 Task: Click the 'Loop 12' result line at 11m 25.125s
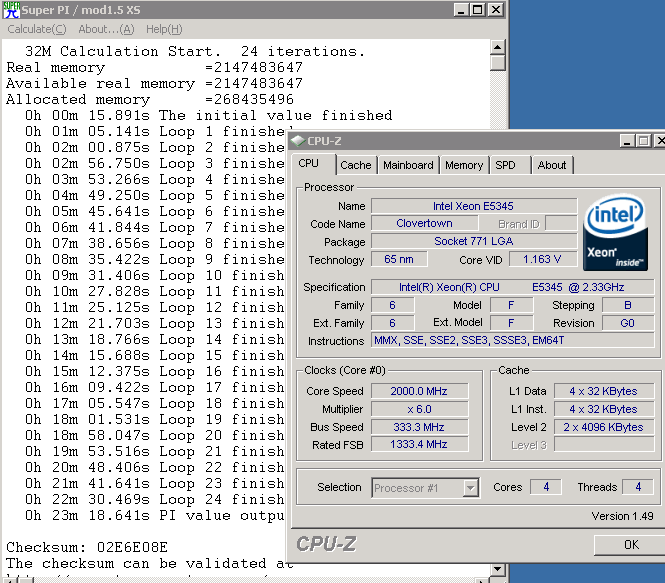[154, 307]
